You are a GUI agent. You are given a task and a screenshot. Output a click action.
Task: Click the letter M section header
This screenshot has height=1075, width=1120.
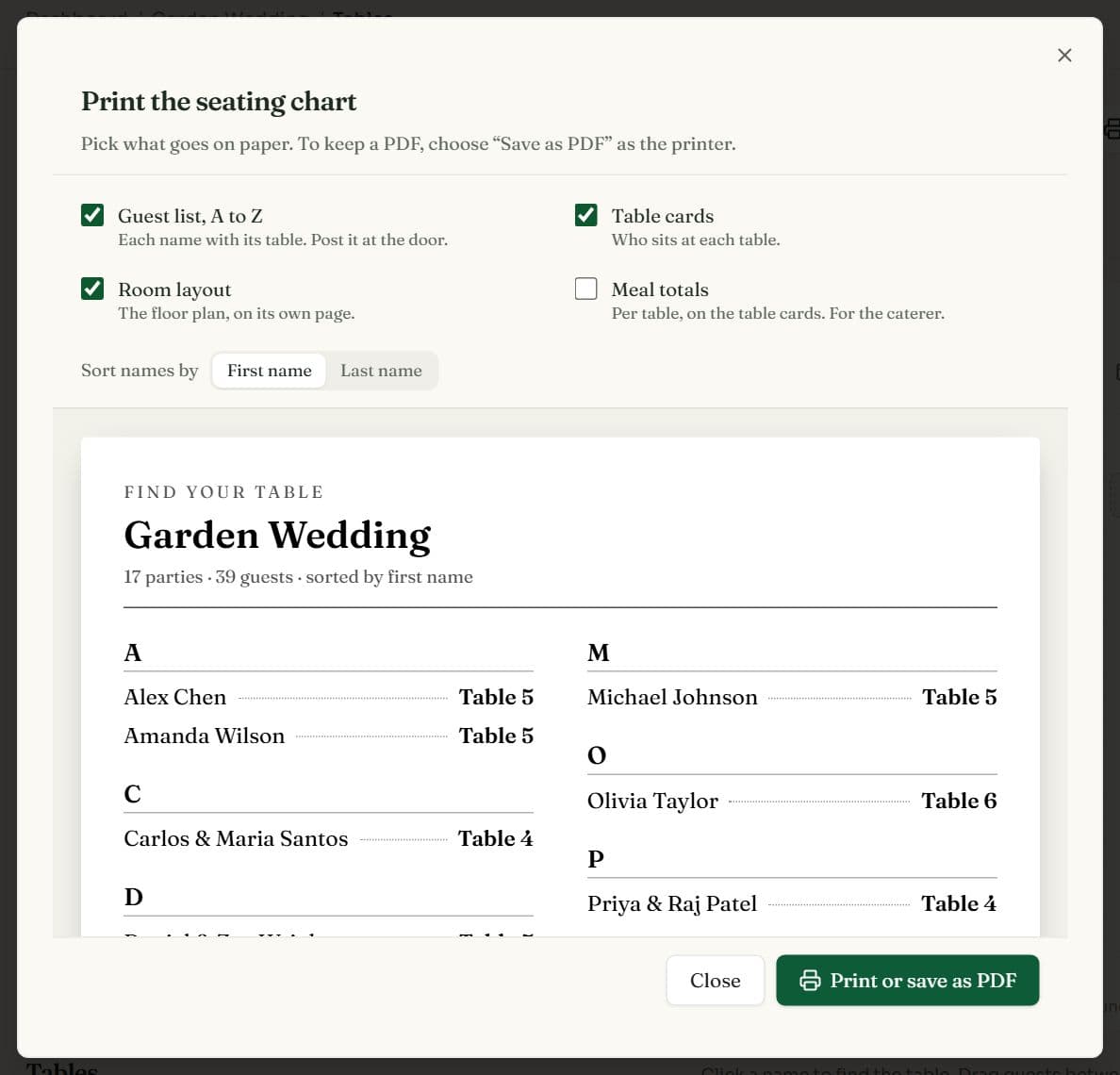click(598, 653)
